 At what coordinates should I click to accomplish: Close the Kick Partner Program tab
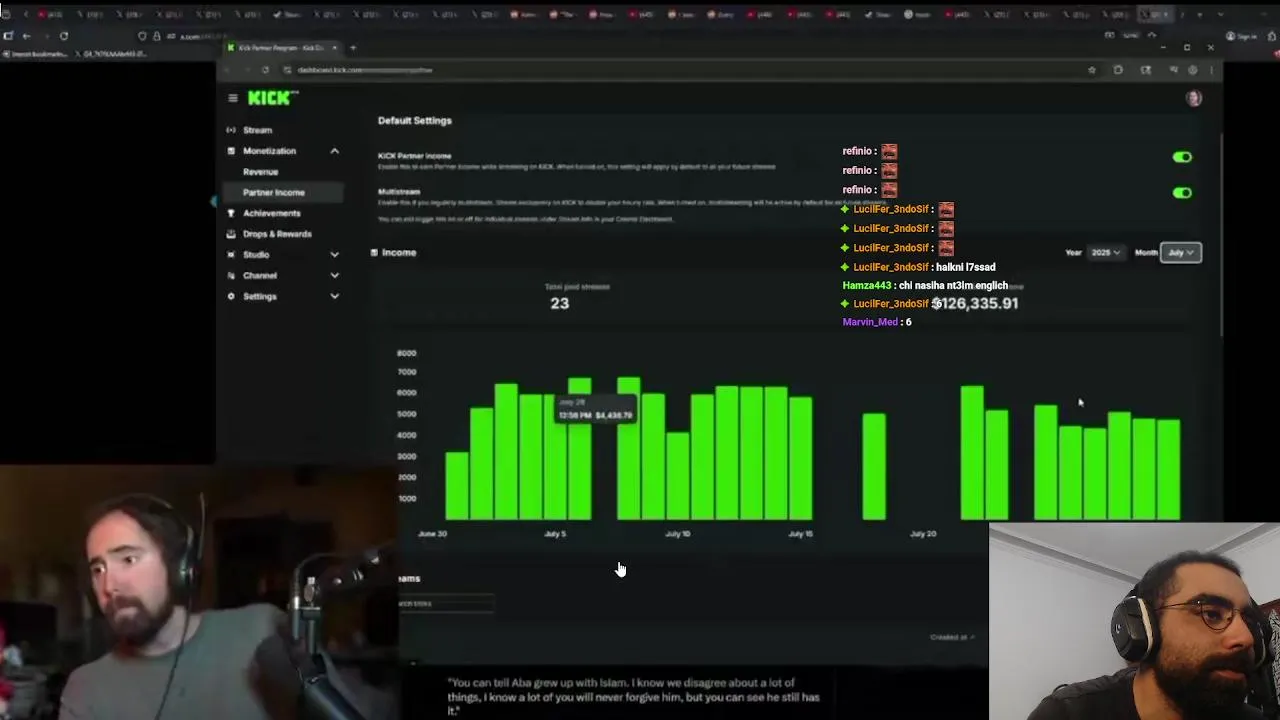(335, 48)
